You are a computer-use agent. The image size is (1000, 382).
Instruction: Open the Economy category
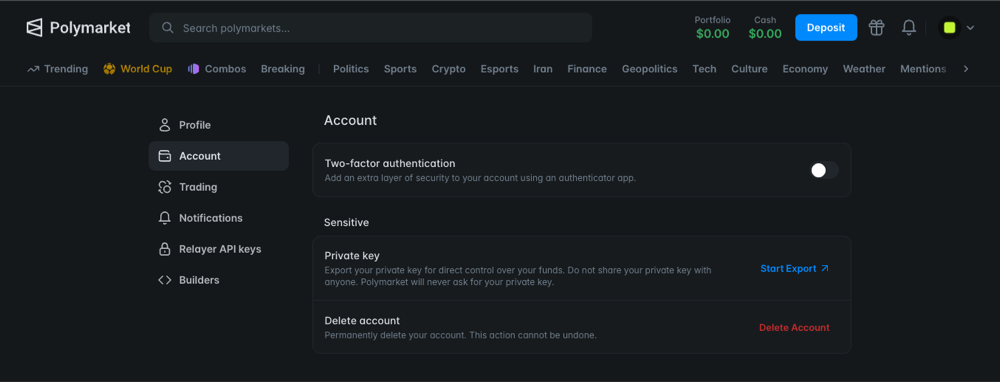[x=805, y=69]
